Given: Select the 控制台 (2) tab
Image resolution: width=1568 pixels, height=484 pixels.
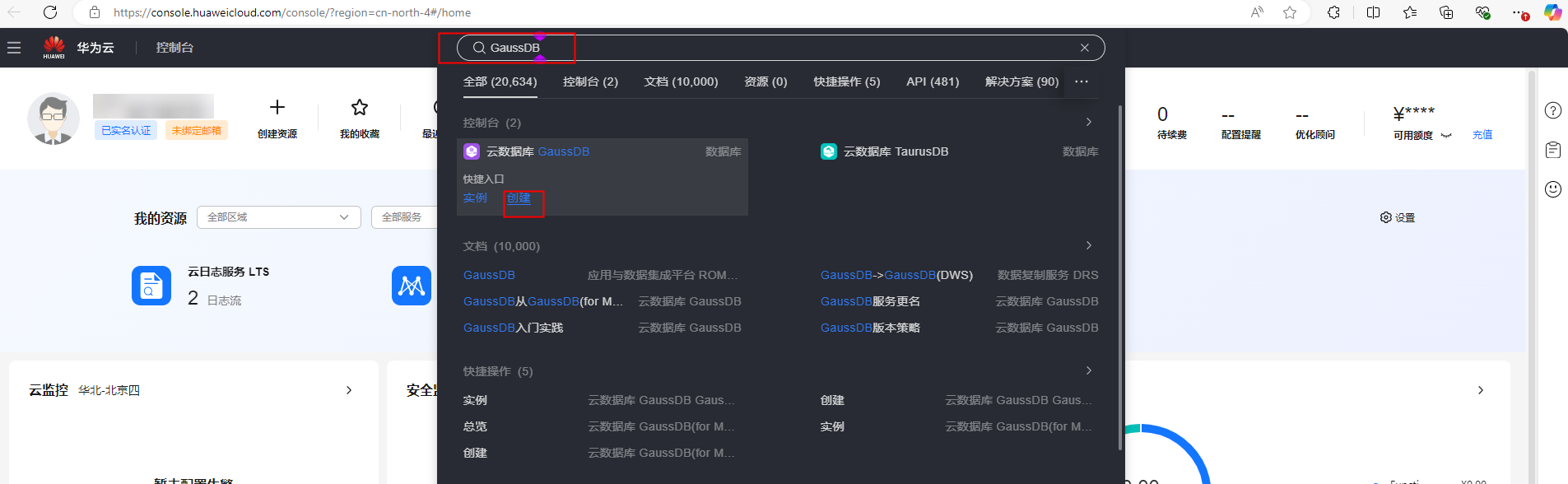Looking at the screenshot, I should [x=590, y=81].
